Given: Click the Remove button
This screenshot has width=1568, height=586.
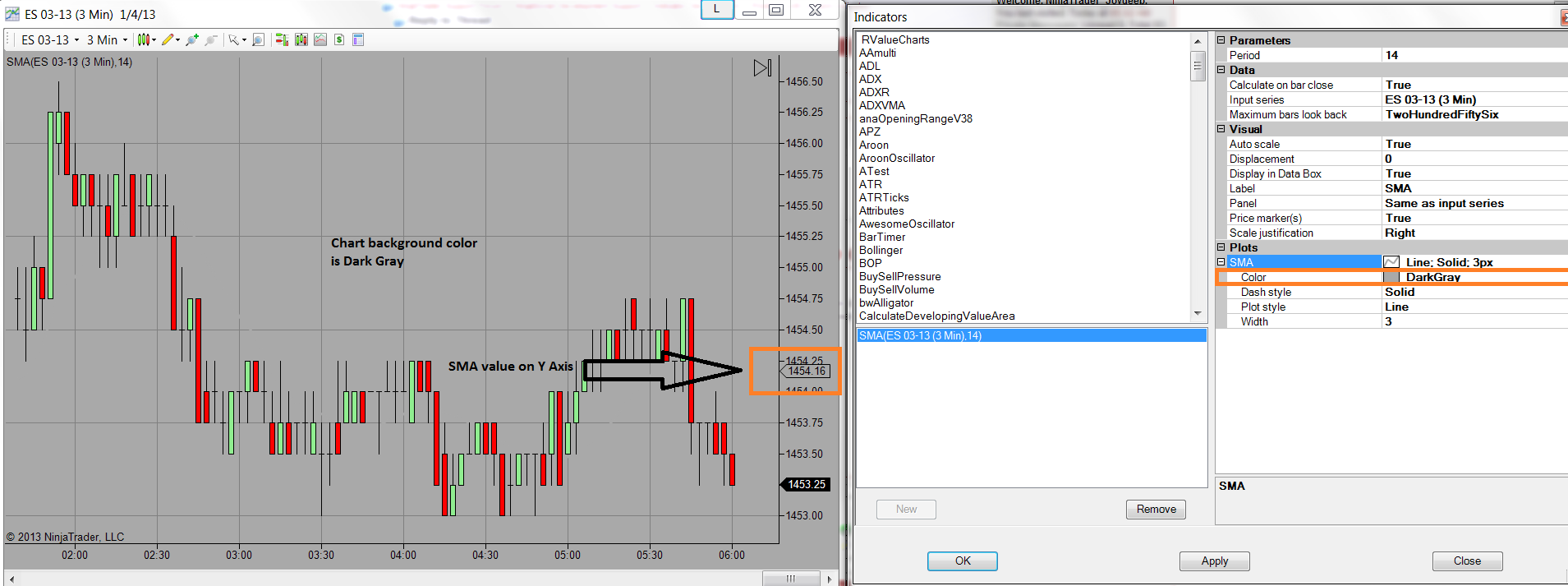Looking at the screenshot, I should 1156,510.
